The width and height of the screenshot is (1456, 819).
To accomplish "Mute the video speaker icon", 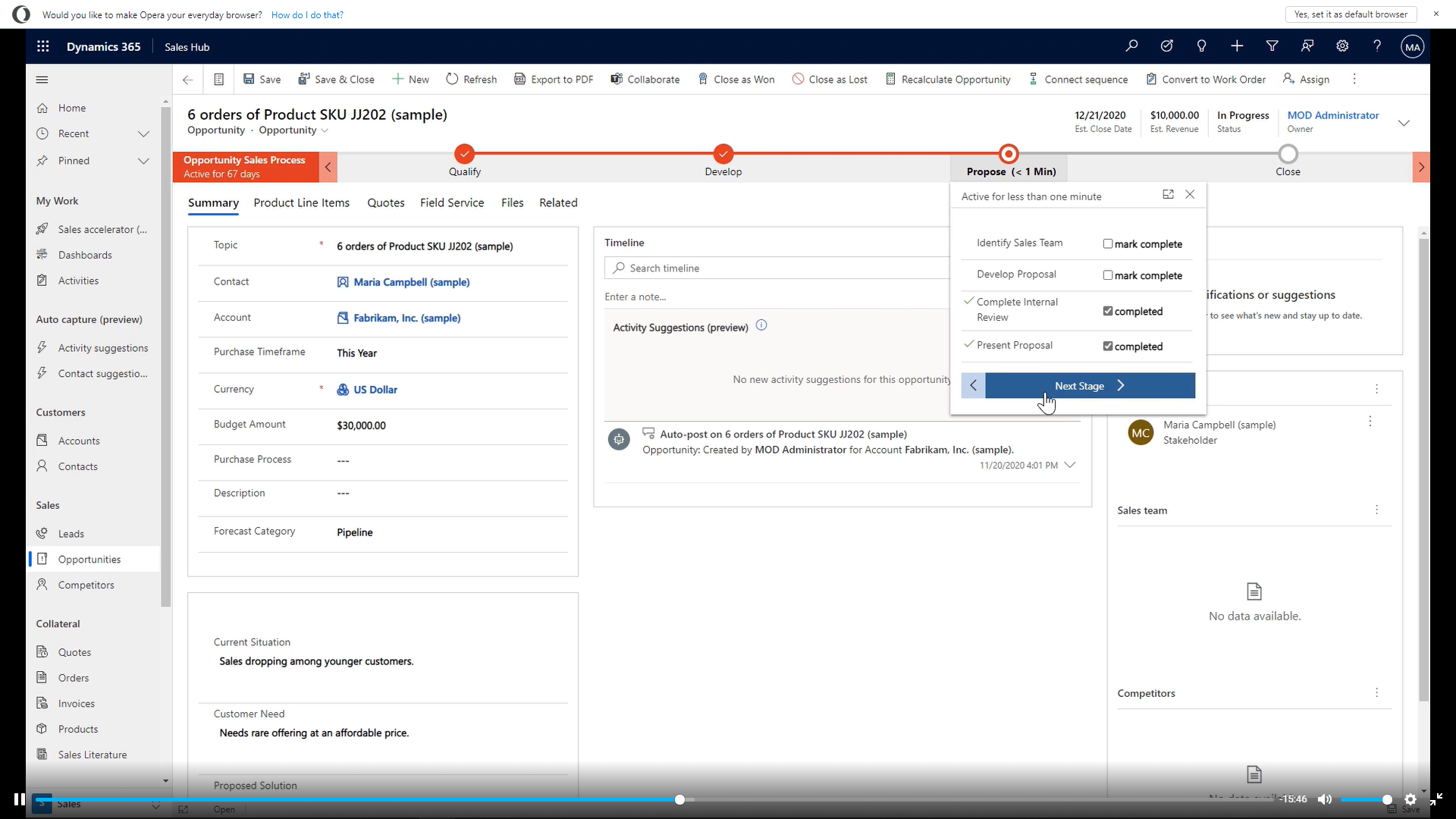I will point(1325,799).
